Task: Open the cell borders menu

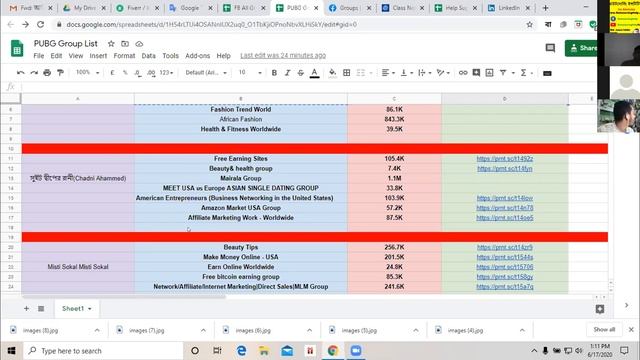Action: [x=347, y=73]
